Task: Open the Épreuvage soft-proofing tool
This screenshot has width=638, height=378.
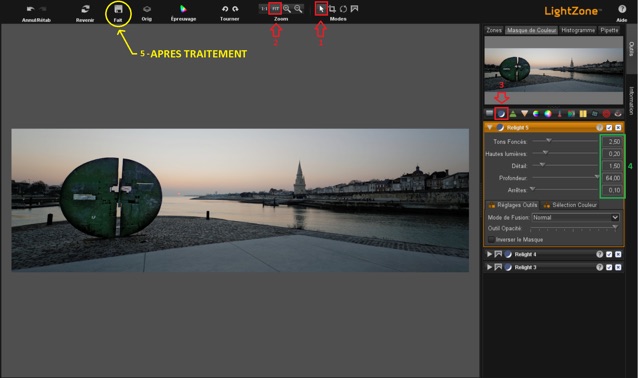Action: [x=183, y=9]
